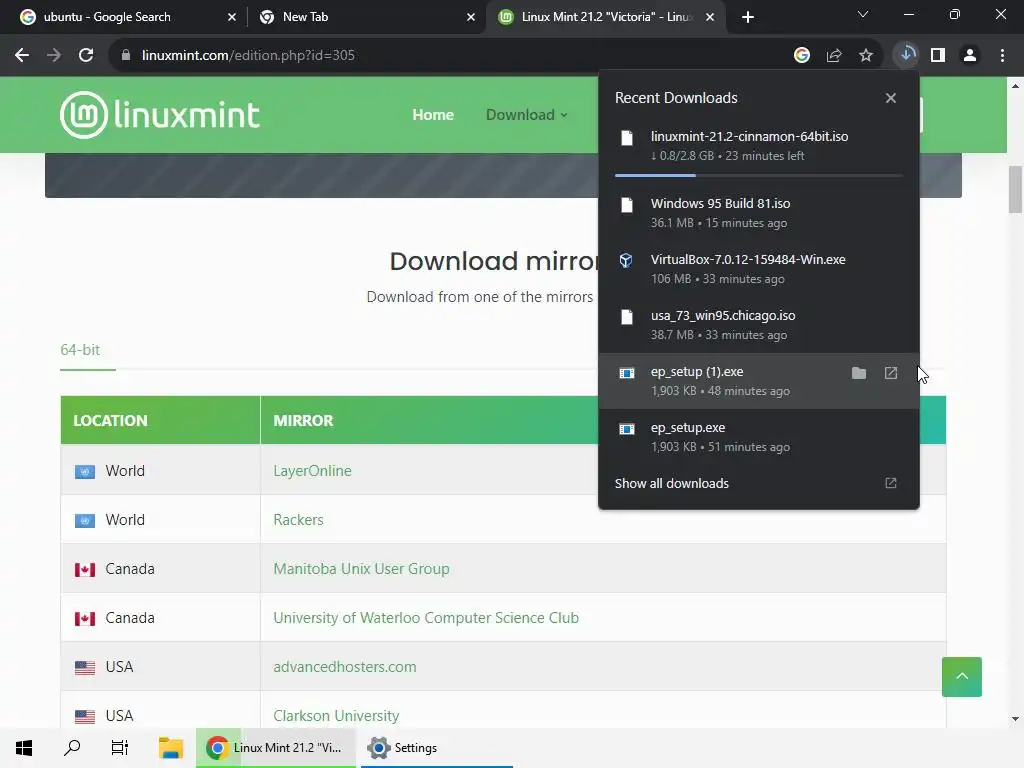
Task: Click Canada cell in Manitoba row
Action: [161, 569]
